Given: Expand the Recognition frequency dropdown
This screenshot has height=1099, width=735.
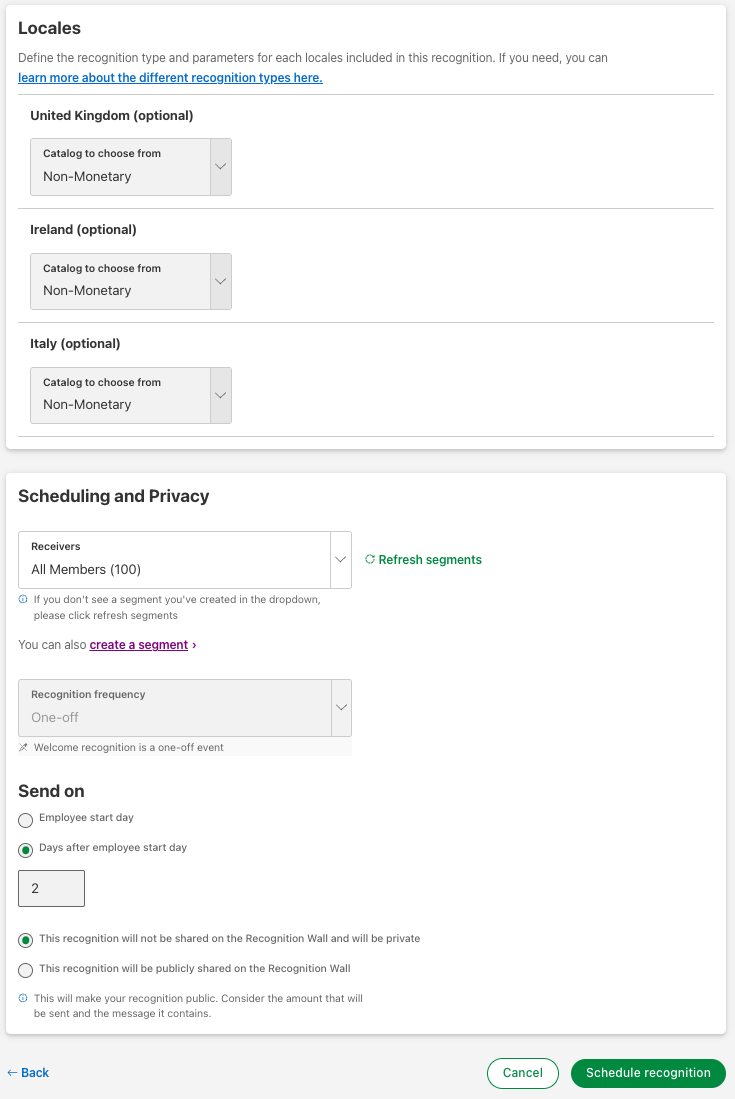Looking at the screenshot, I should [x=185, y=708].
